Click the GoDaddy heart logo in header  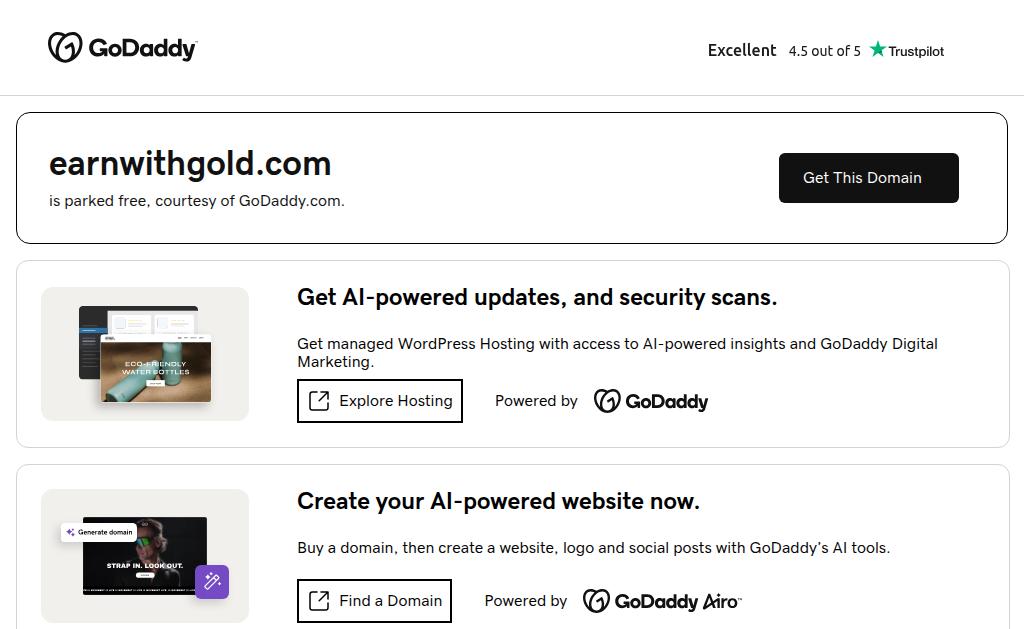tap(65, 47)
